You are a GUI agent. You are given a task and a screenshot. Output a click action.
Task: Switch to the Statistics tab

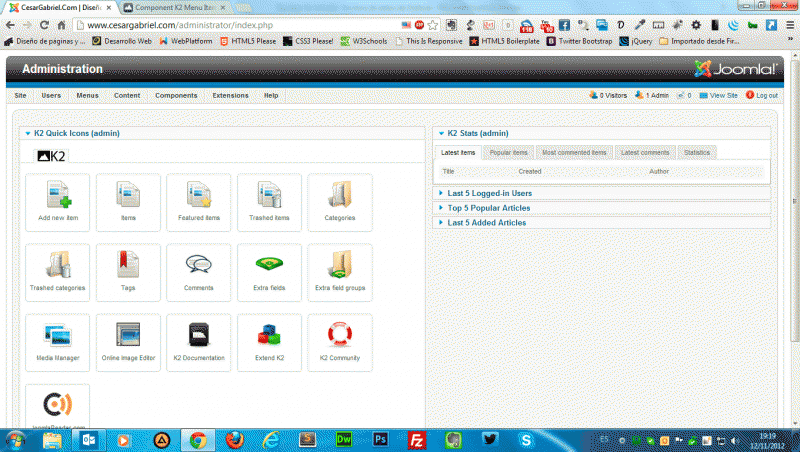click(x=696, y=153)
